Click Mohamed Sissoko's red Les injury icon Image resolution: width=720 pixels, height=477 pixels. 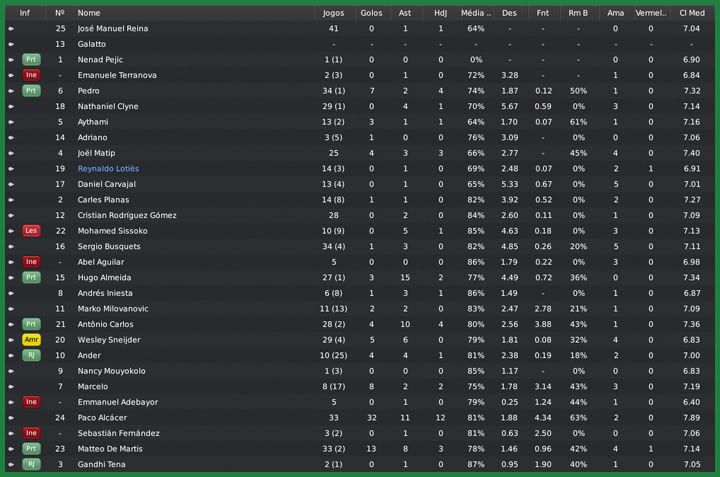tap(31, 231)
